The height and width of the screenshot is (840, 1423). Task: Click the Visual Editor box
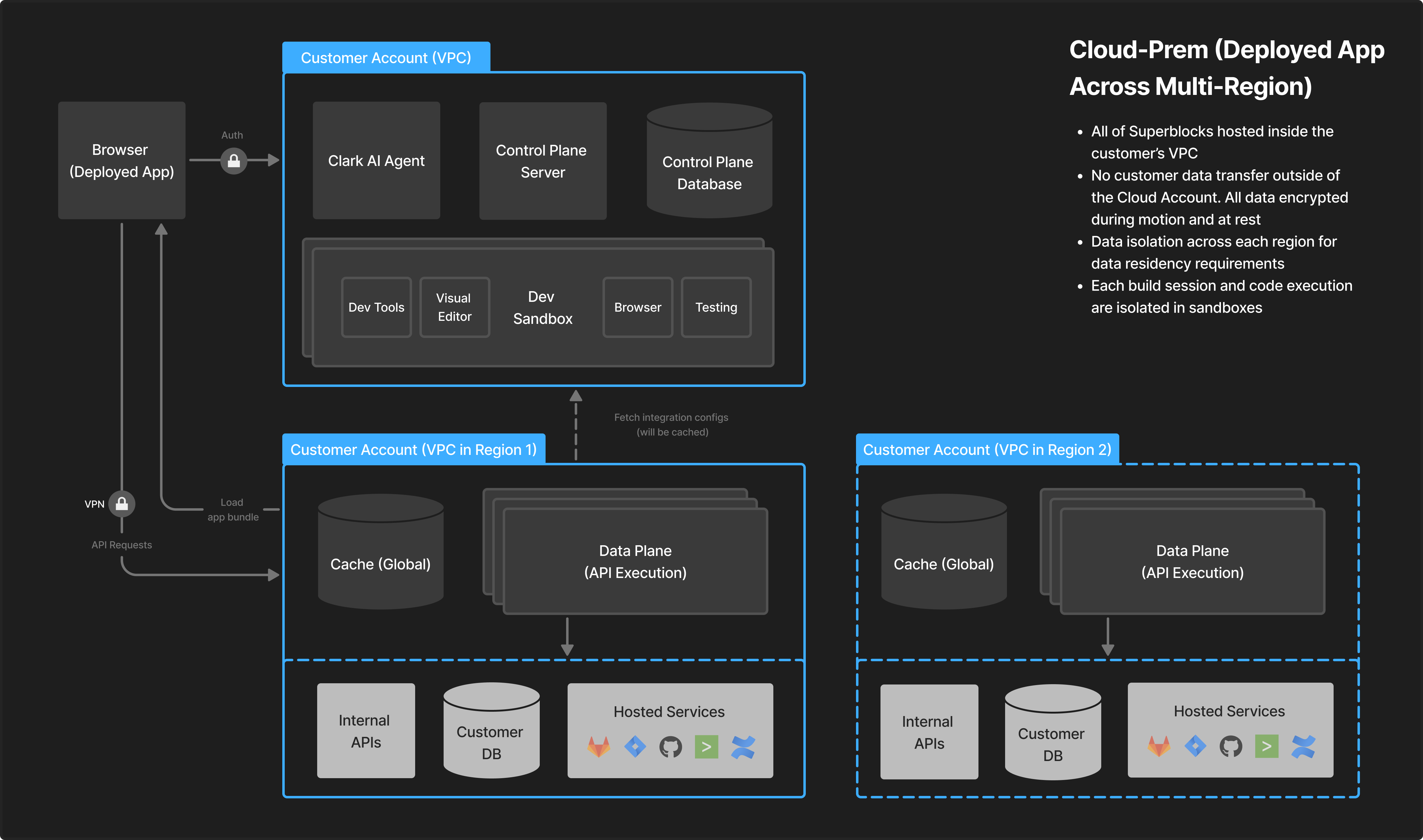pos(454,307)
